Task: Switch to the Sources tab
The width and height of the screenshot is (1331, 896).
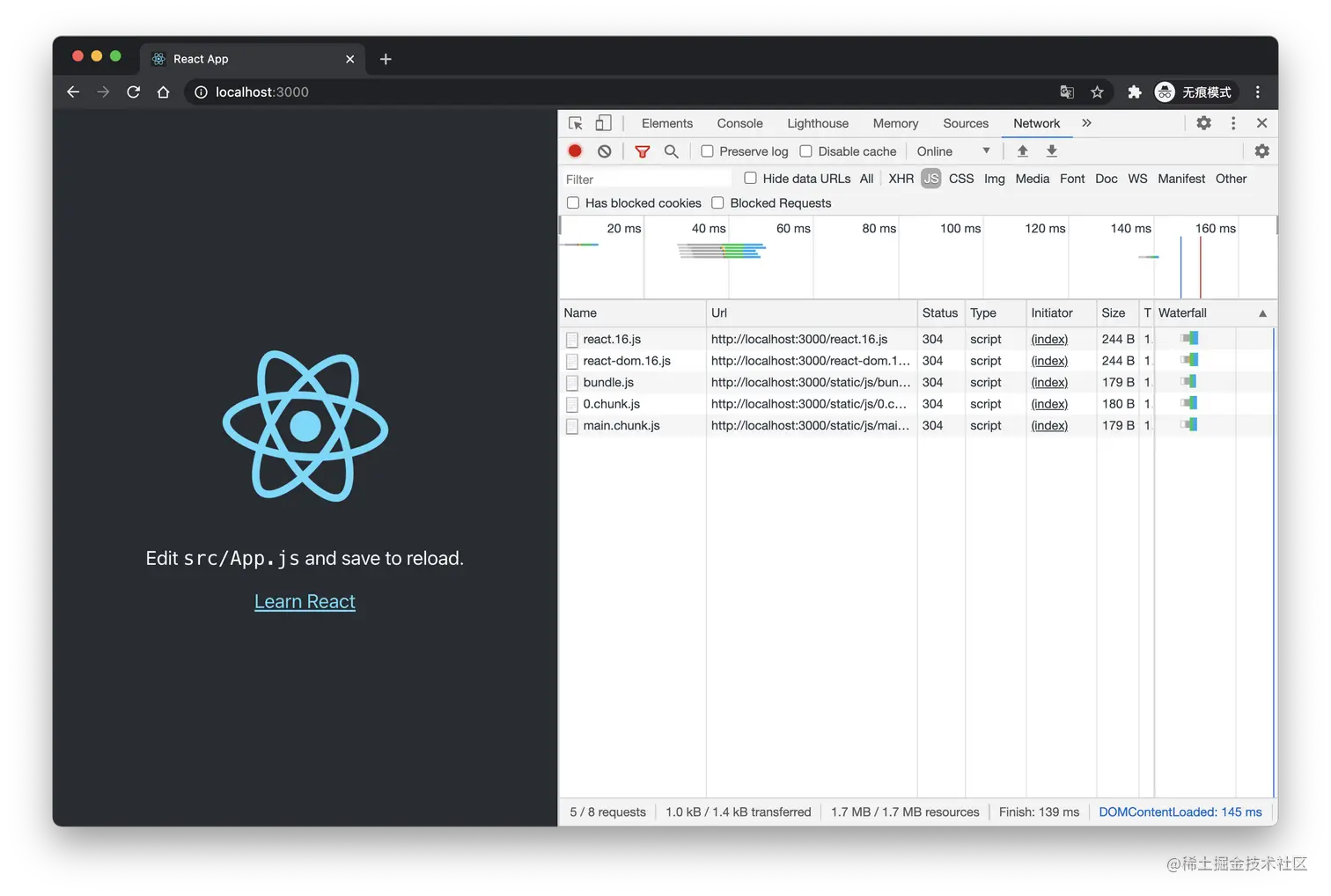Action: pos(966,123)
